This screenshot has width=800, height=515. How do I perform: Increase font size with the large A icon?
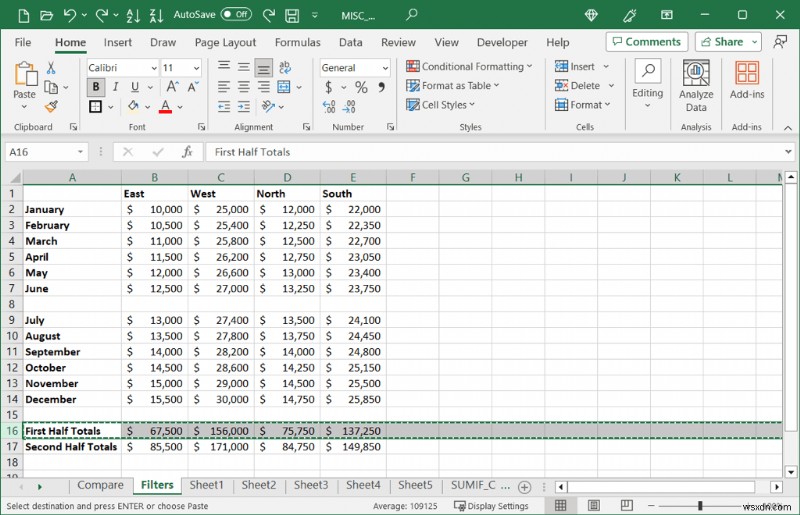point(172,86)
